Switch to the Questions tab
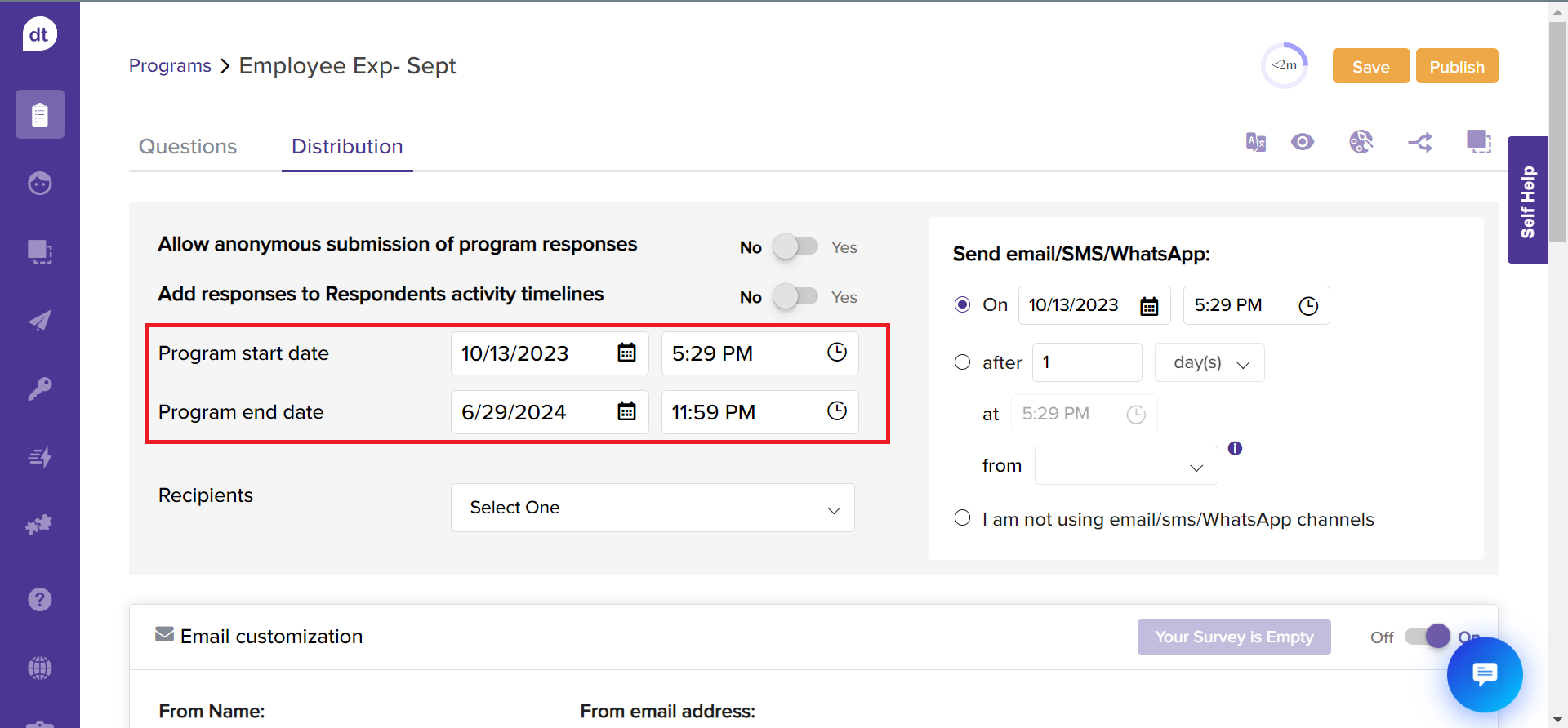The width and height of the screenshot is (1568, 728). [x=188, y=147]
